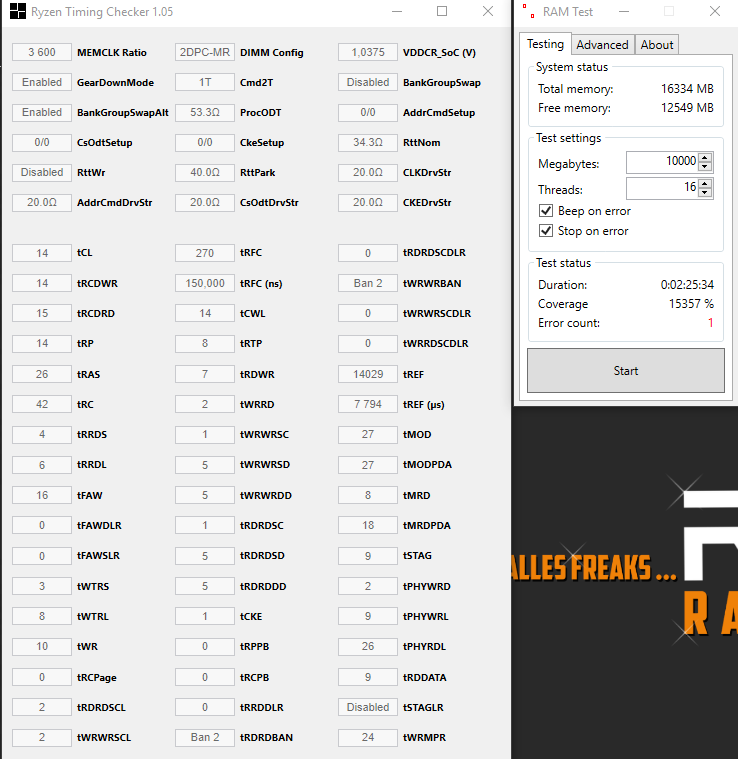Close the Ryzen Timing Checker window

click(x=488, y=11)
